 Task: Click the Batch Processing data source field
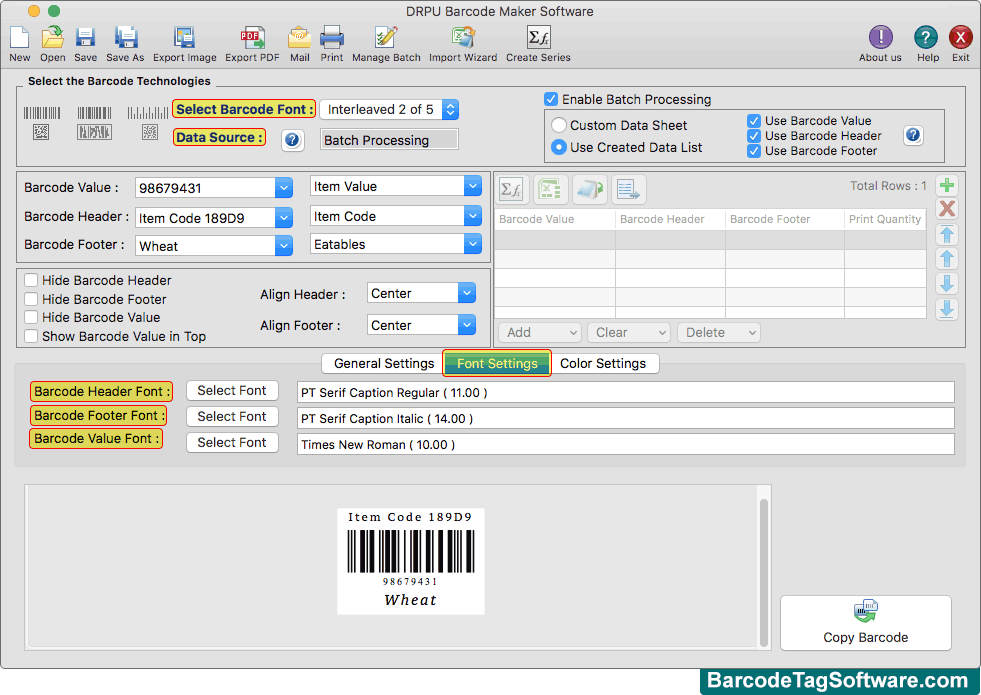pyautogui.click(x=389, y=140)
